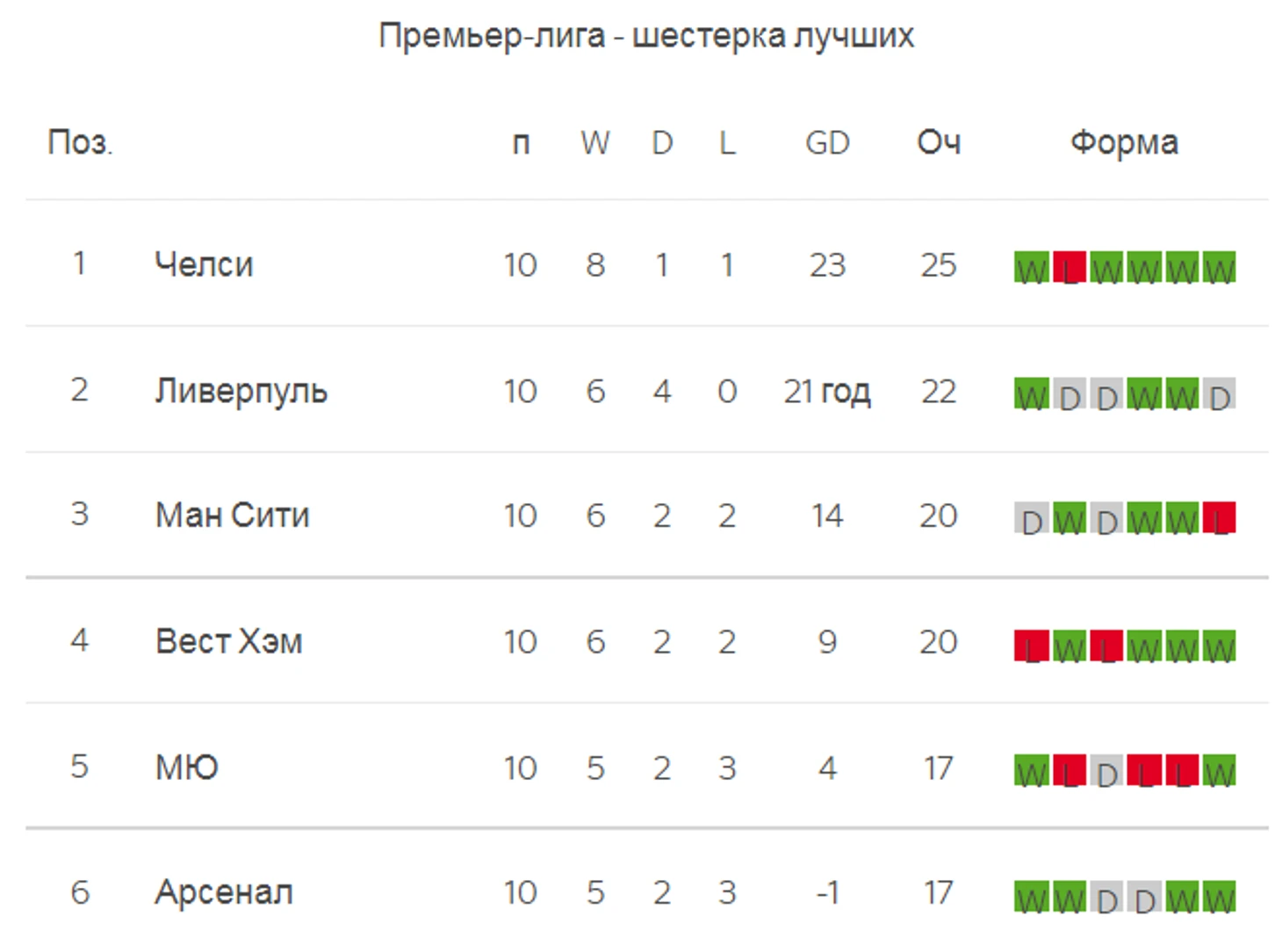Click the Форма column header
Screen dimensions: 1282x952
[1124, 142]
